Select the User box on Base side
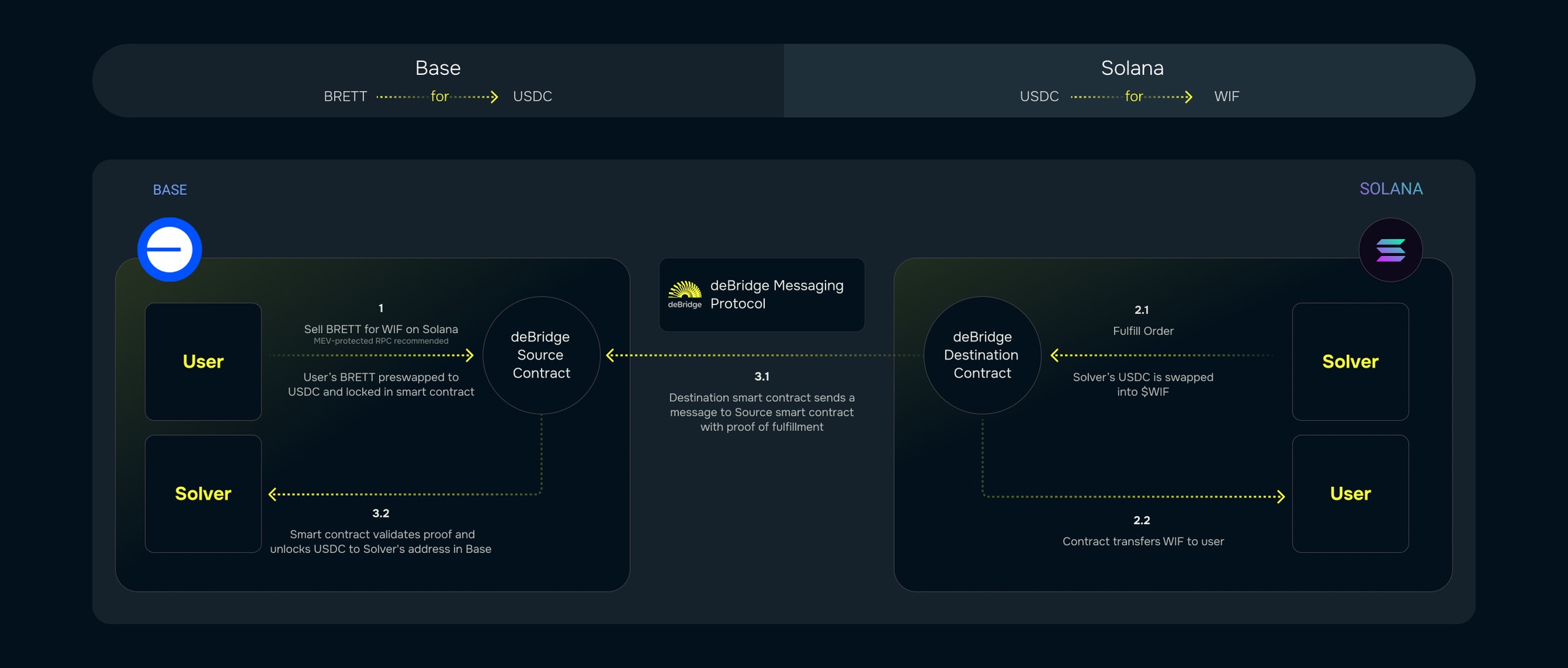Screen dimensions: 1568x668 (x=203, y=362)
